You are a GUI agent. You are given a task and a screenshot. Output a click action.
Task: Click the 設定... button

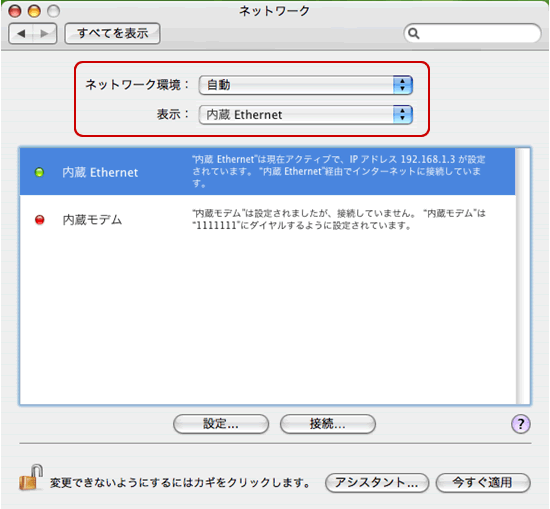tap(221, 424)
